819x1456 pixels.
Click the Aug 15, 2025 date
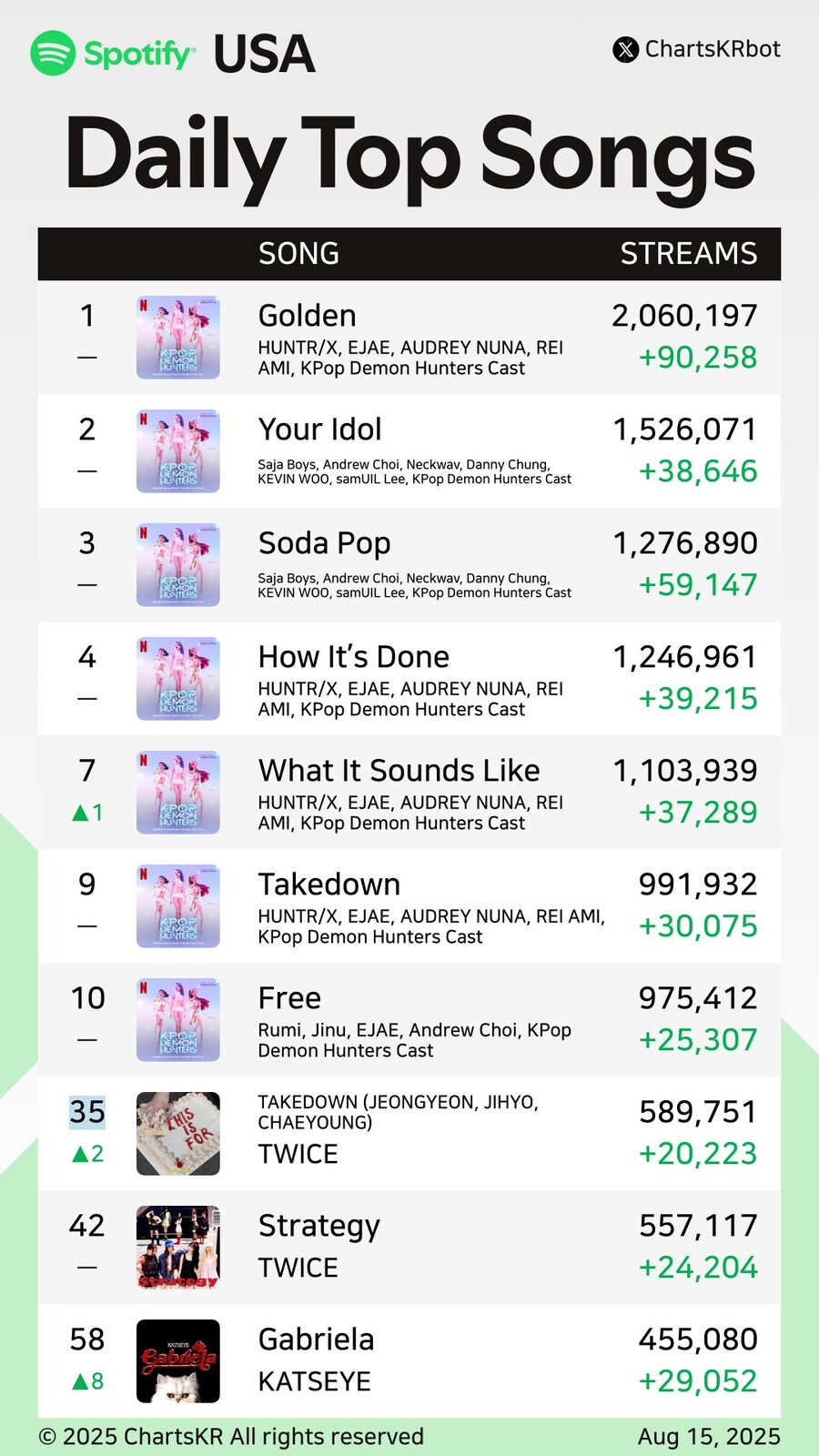coord(709,1437)
